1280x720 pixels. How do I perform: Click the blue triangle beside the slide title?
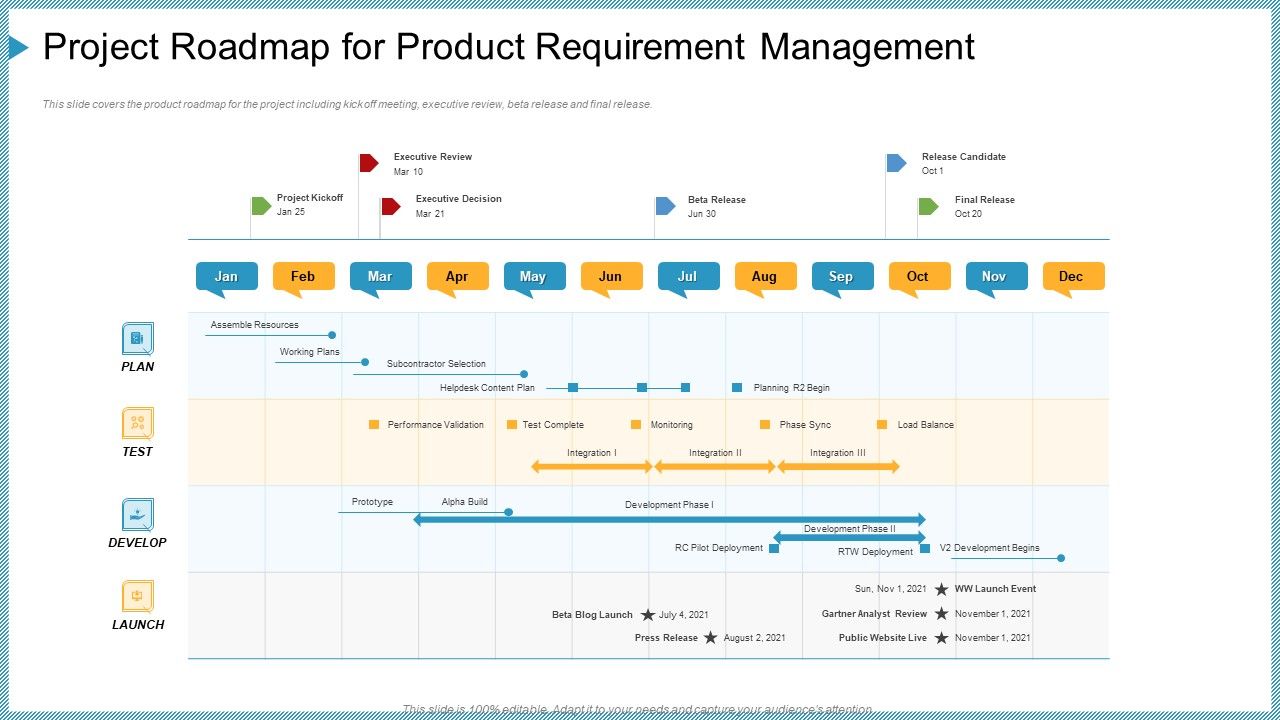(x=18, y=47)
